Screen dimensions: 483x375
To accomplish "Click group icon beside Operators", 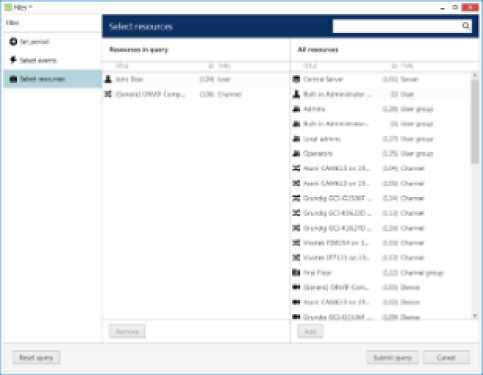I will tap(296, 154).
